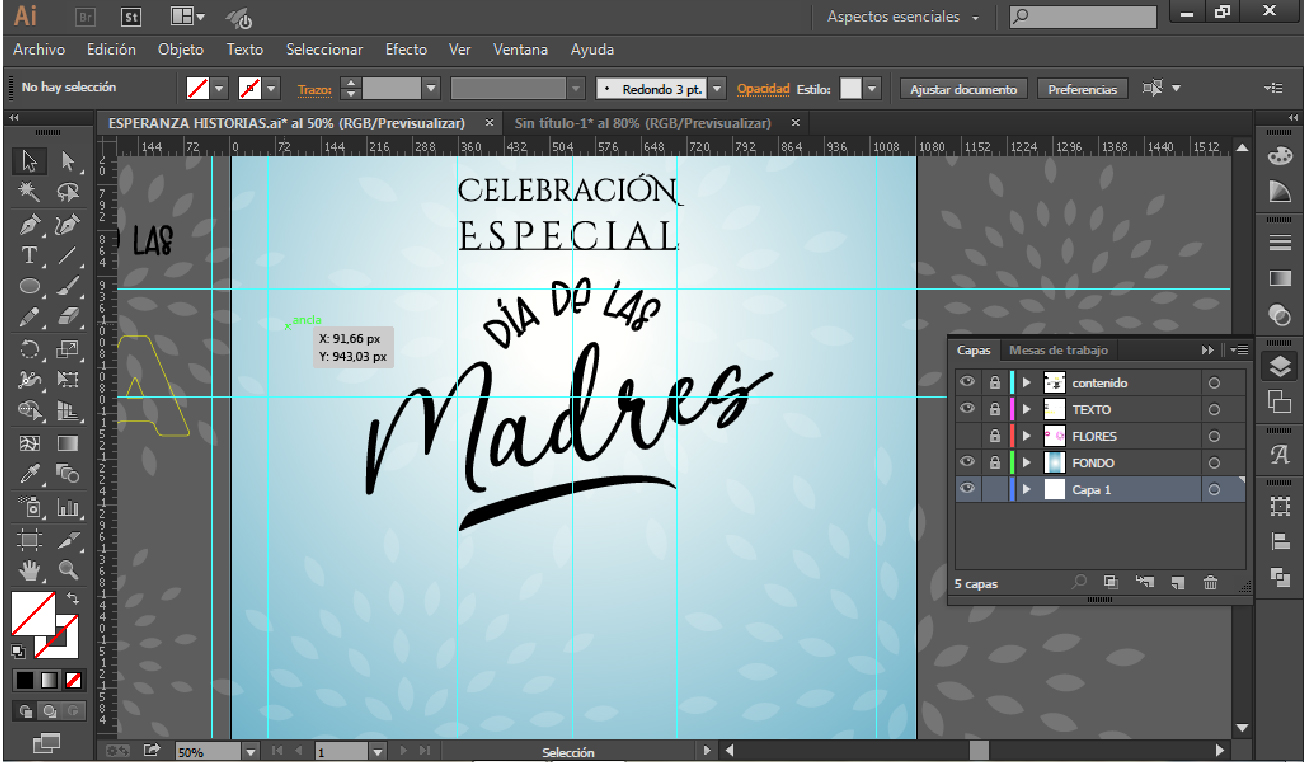The width and height of the screenshot is (1307, 762).
Task: Select the Gradient tool
Action: click(x=68, y=443)
